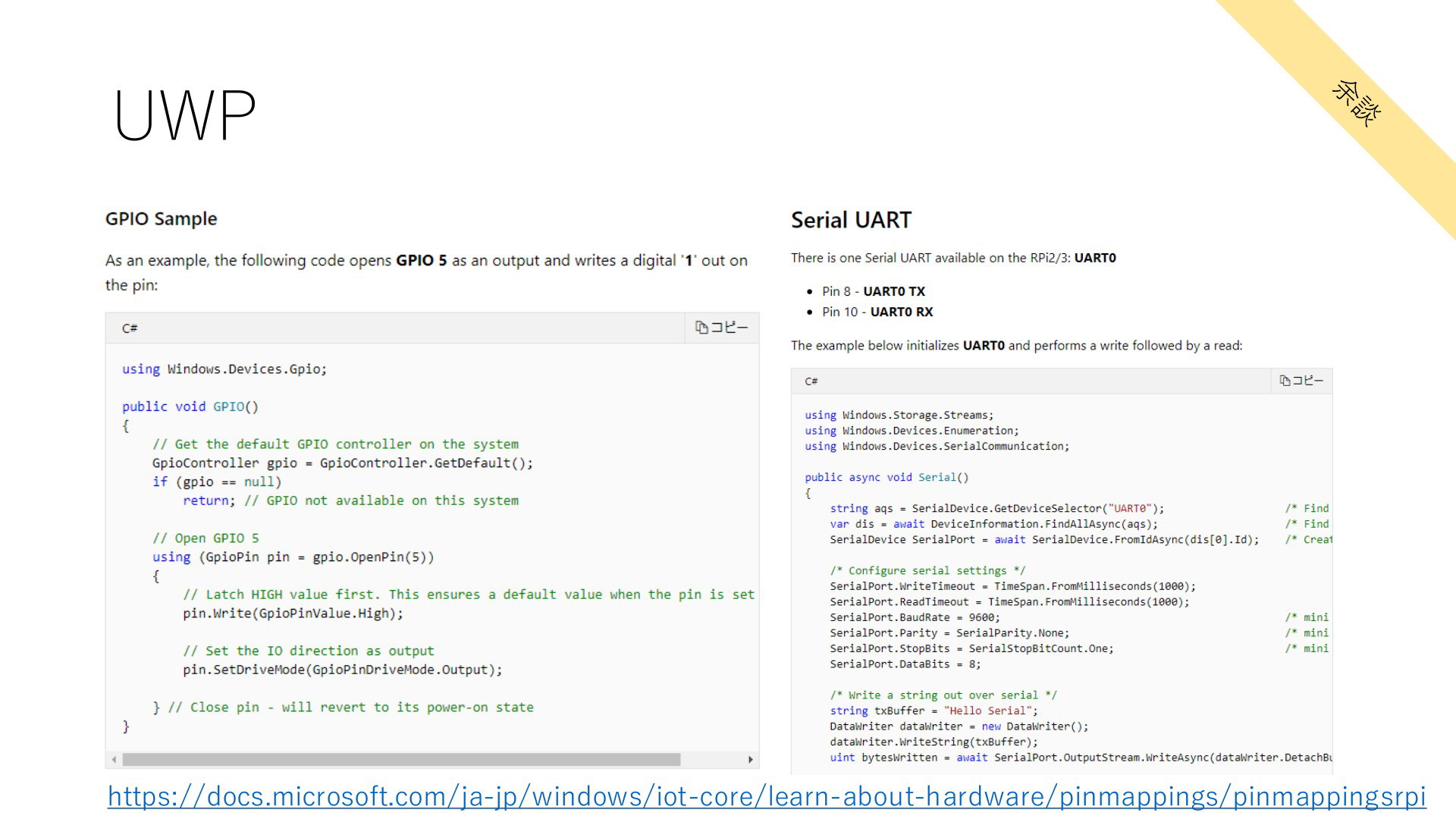Screen dimensions: 1456x819
Task: Open the docs.microsoft.com pinmappingsrpi link
Action: (767, 796)
